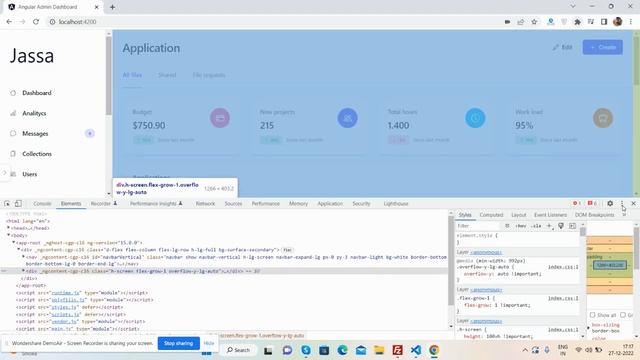The image size is (640, 360).
Task: Open the Event Listeners tab
Action: coord(550,215)
